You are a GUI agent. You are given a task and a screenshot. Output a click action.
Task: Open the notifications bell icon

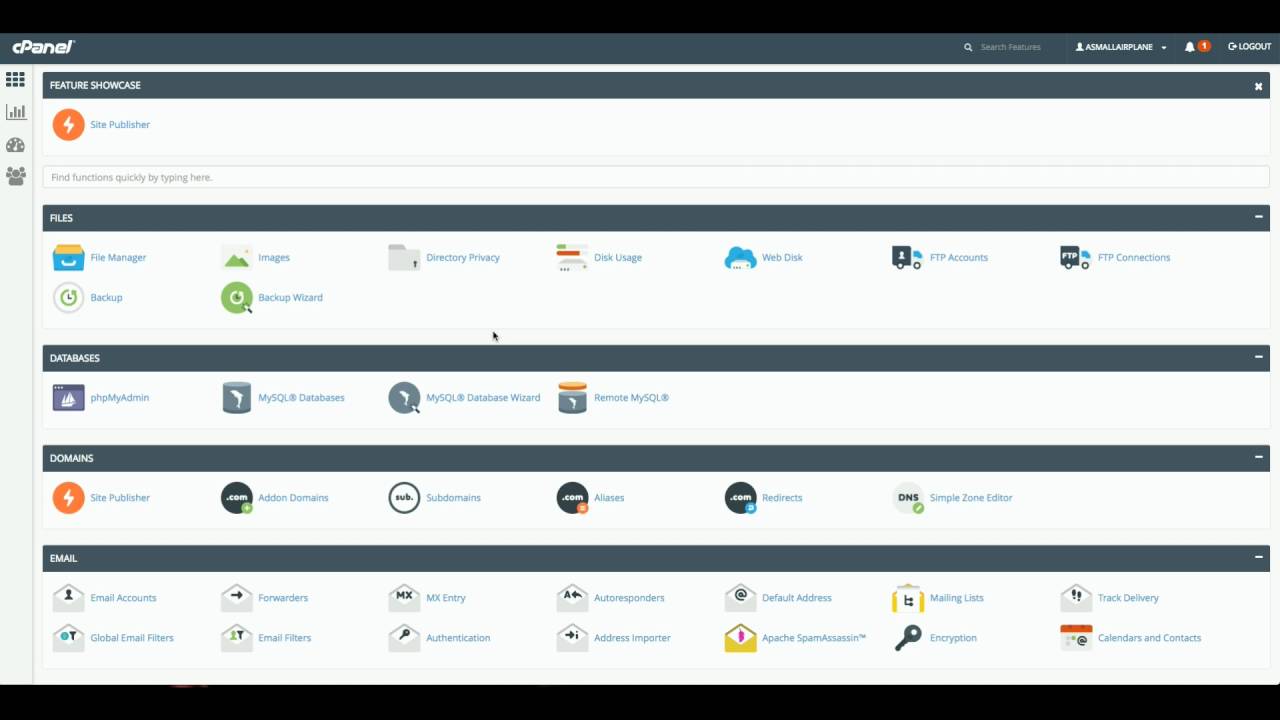1190,47
